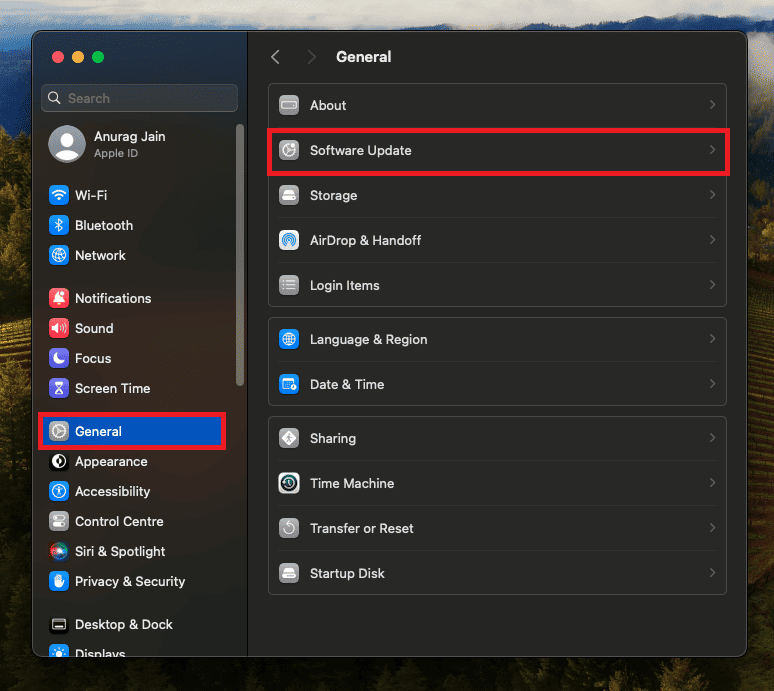Click the Desktop & Dock icon
The image size is (774, 691).
59,624
